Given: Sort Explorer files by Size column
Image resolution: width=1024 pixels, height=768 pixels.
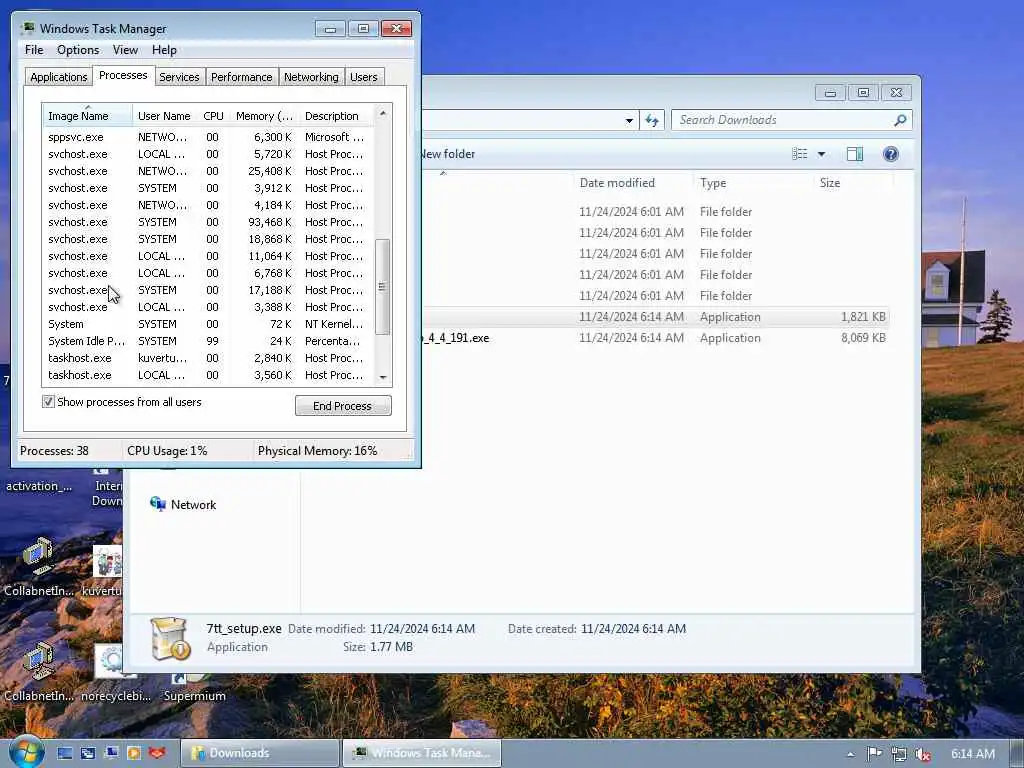Looking at the screenshot, I should pos(853,183).
